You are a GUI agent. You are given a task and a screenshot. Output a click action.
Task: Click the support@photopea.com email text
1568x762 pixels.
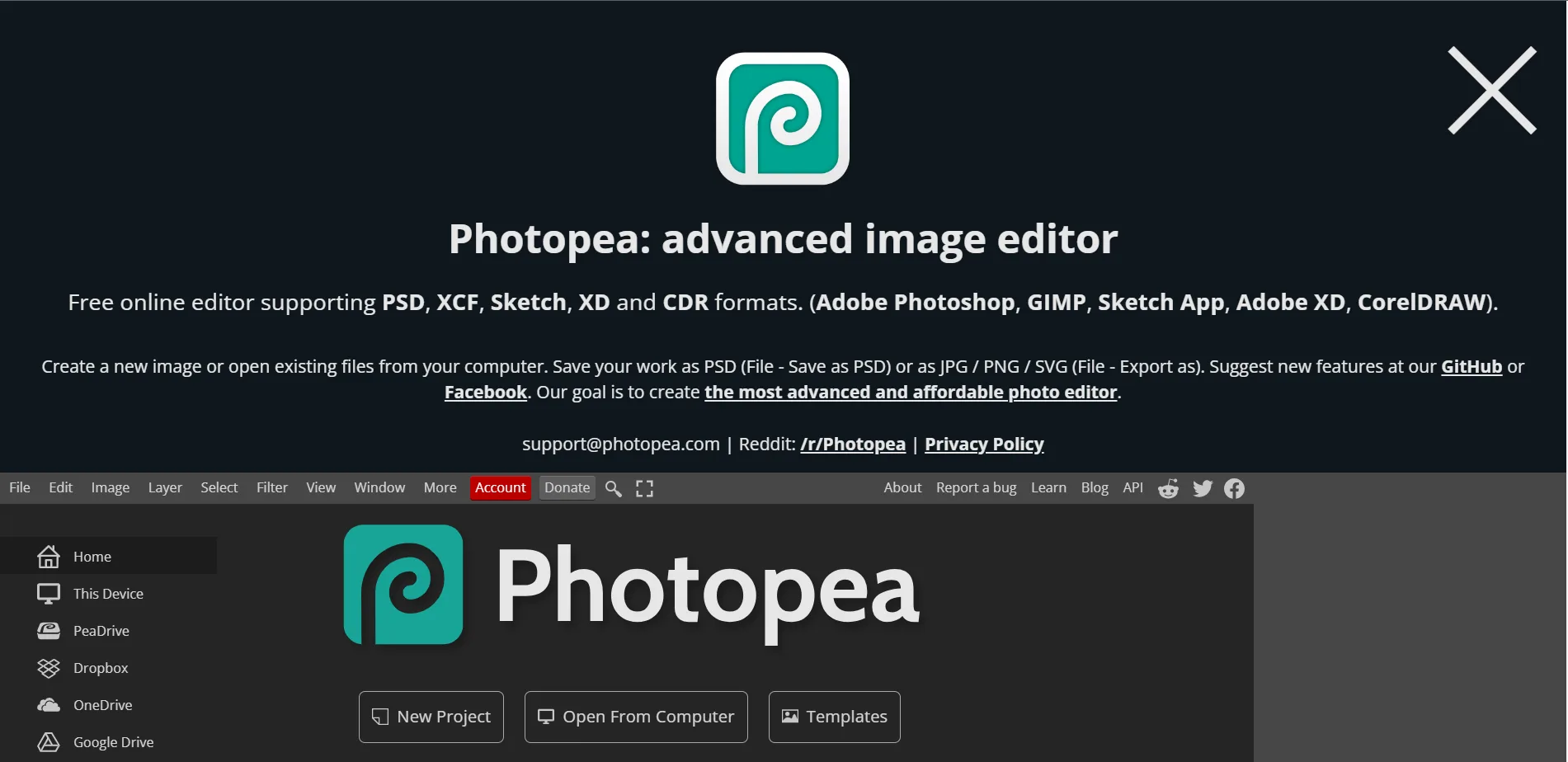pyautogui.click(x=621, y=444)
